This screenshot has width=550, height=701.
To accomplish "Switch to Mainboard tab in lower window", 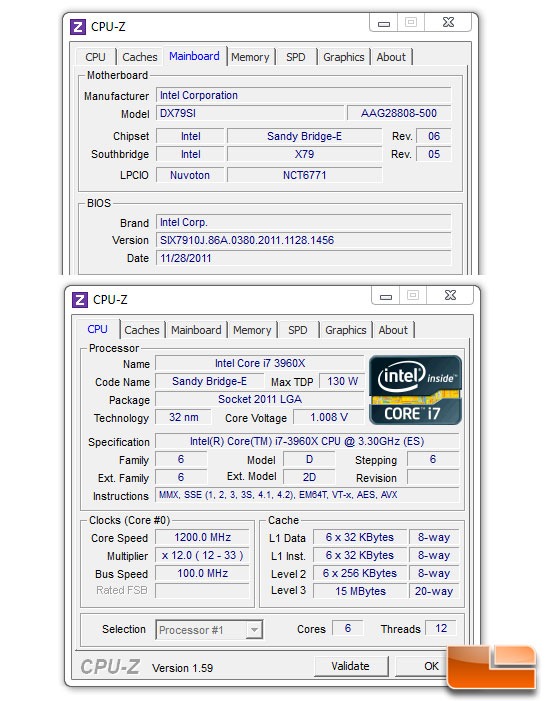I will 196,330.
